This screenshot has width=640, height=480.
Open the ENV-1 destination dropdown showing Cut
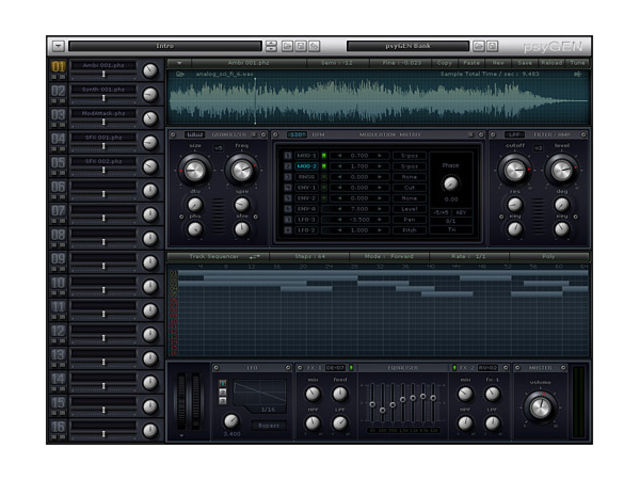coord(409,187)
